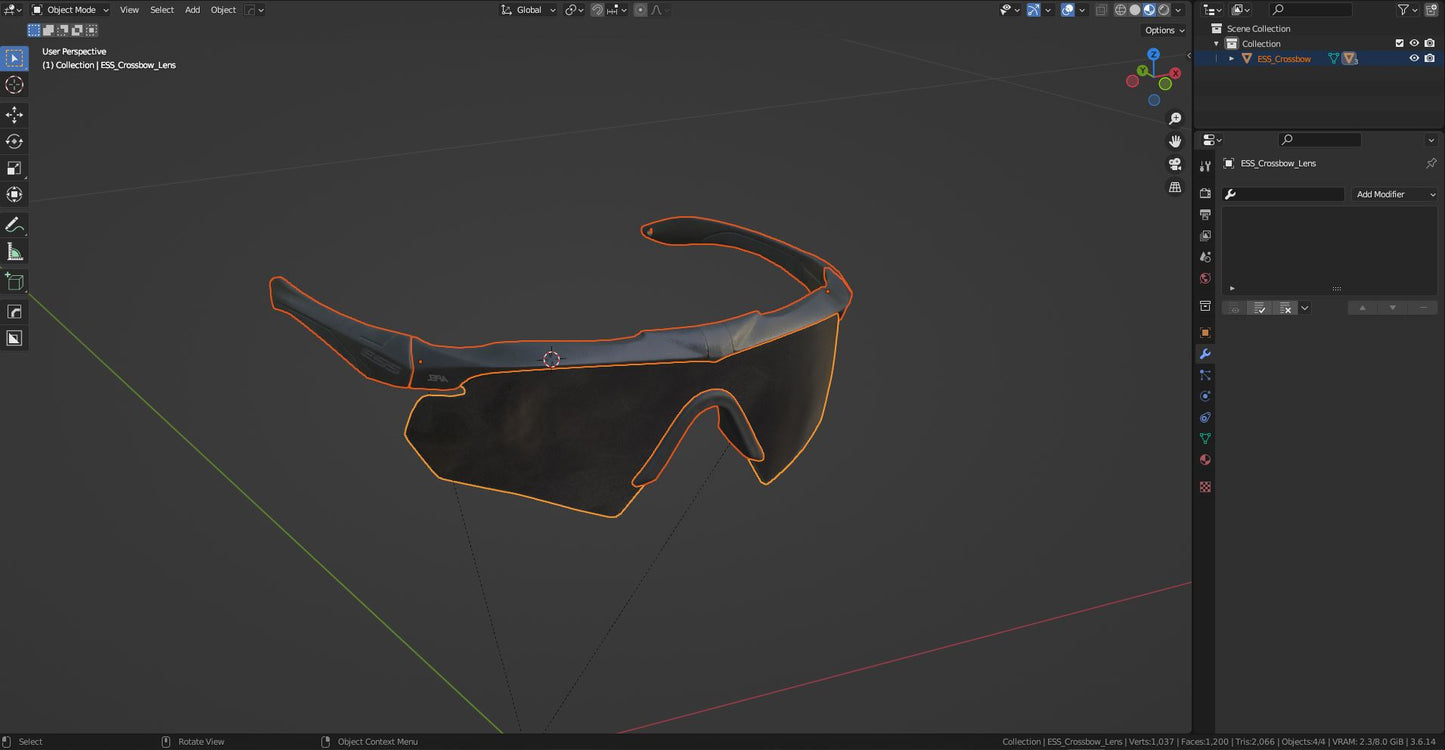Open the Object Mode dropdown

point(70,9)
